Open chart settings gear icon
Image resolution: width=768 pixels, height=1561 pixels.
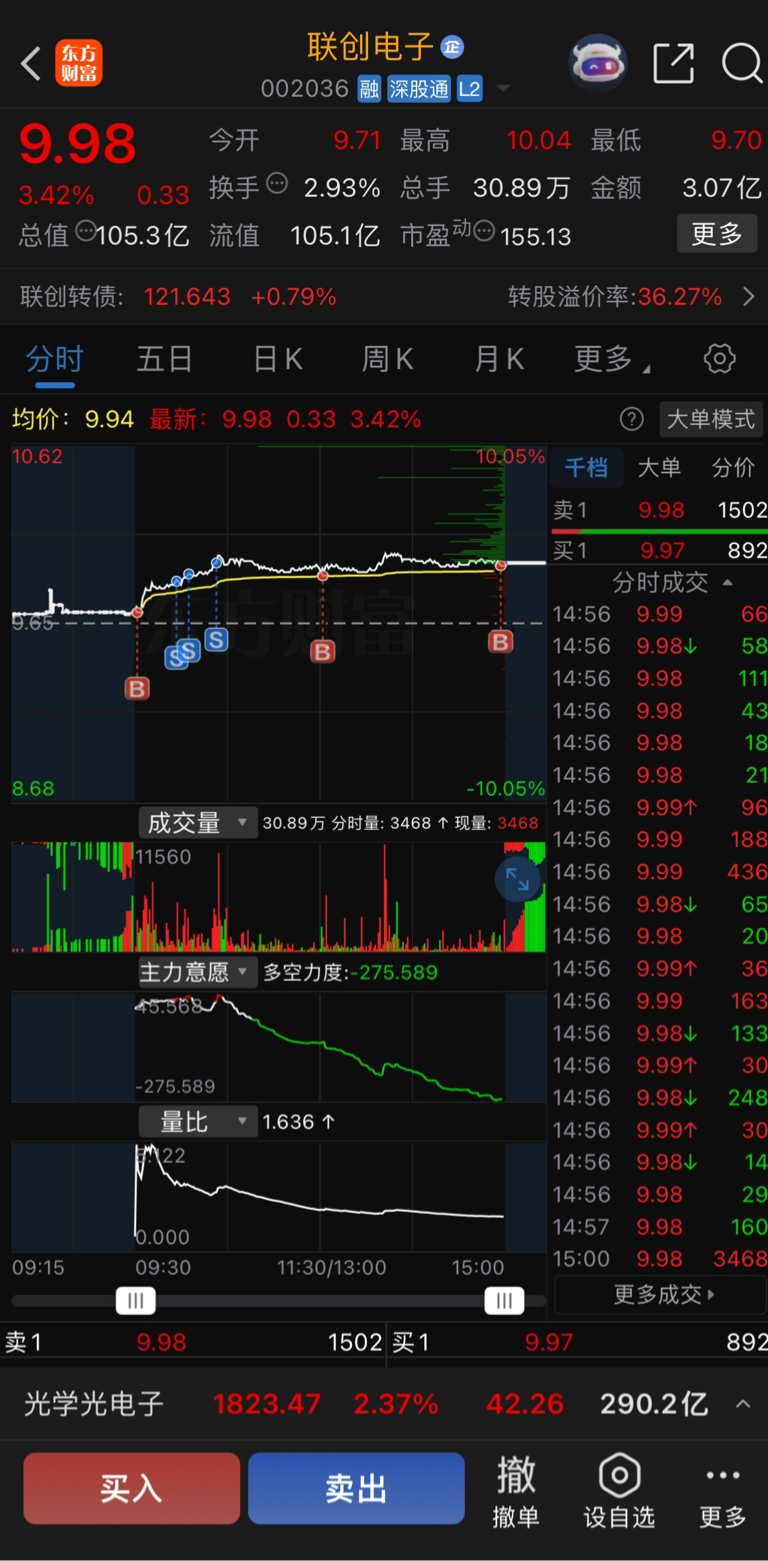click(x=720, y=359)
